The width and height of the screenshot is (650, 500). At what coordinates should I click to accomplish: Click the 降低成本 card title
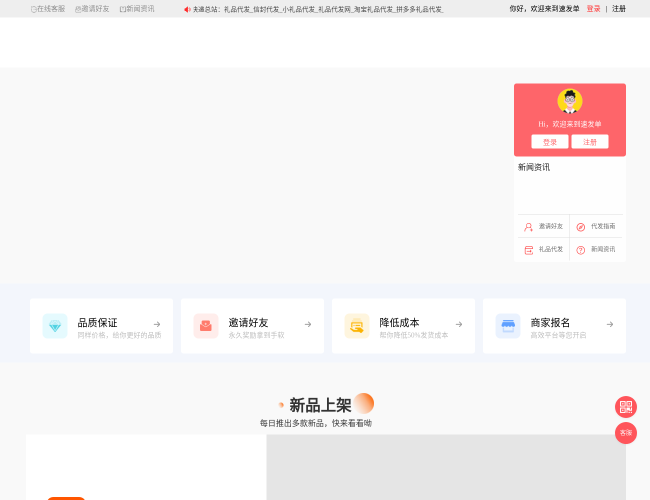coord(399,323)
